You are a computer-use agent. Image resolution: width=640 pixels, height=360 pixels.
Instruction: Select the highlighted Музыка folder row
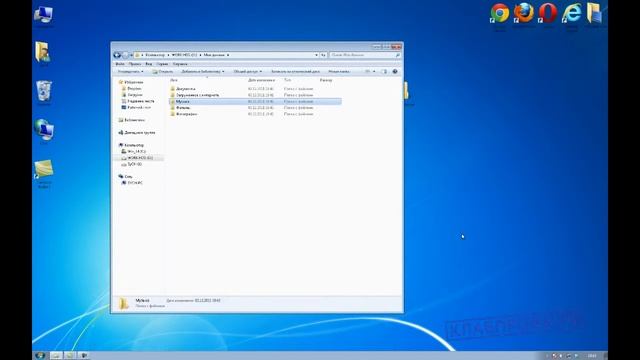click(255, 101)
